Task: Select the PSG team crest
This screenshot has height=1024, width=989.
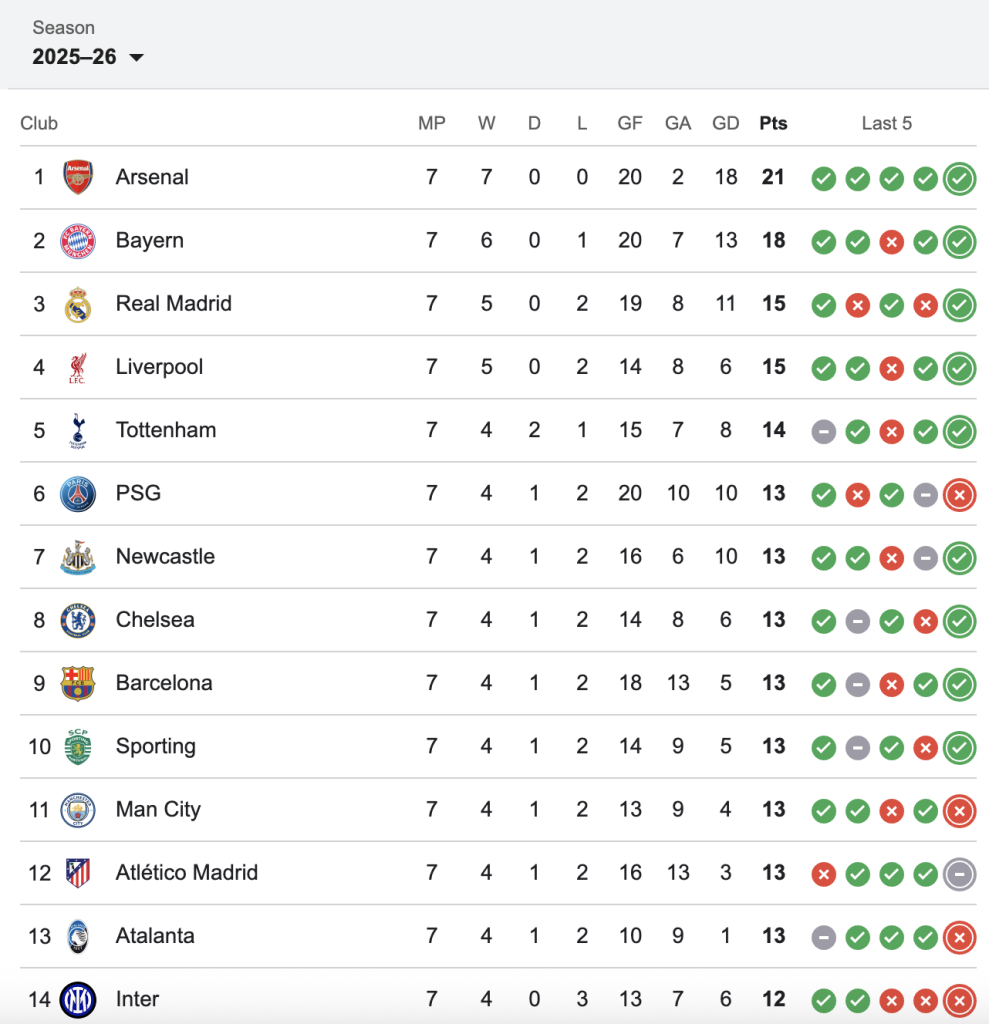Action: (x=78, y=494)
